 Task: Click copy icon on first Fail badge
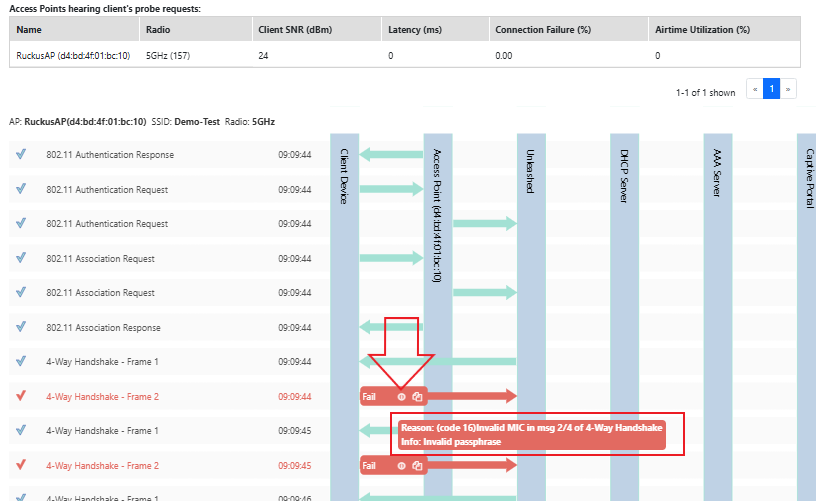(x=417, y=397)
